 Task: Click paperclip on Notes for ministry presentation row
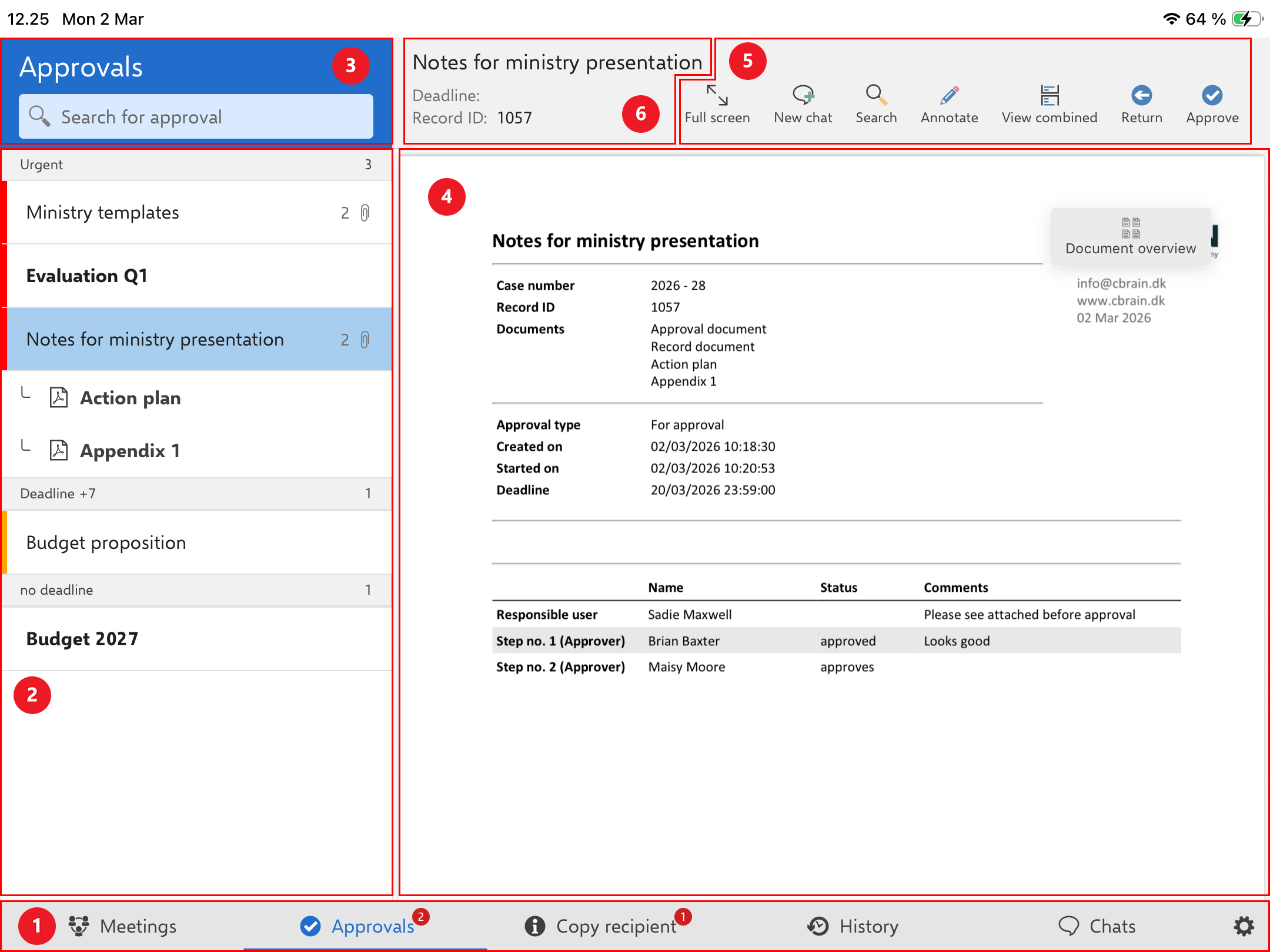[x=365, y=340]
